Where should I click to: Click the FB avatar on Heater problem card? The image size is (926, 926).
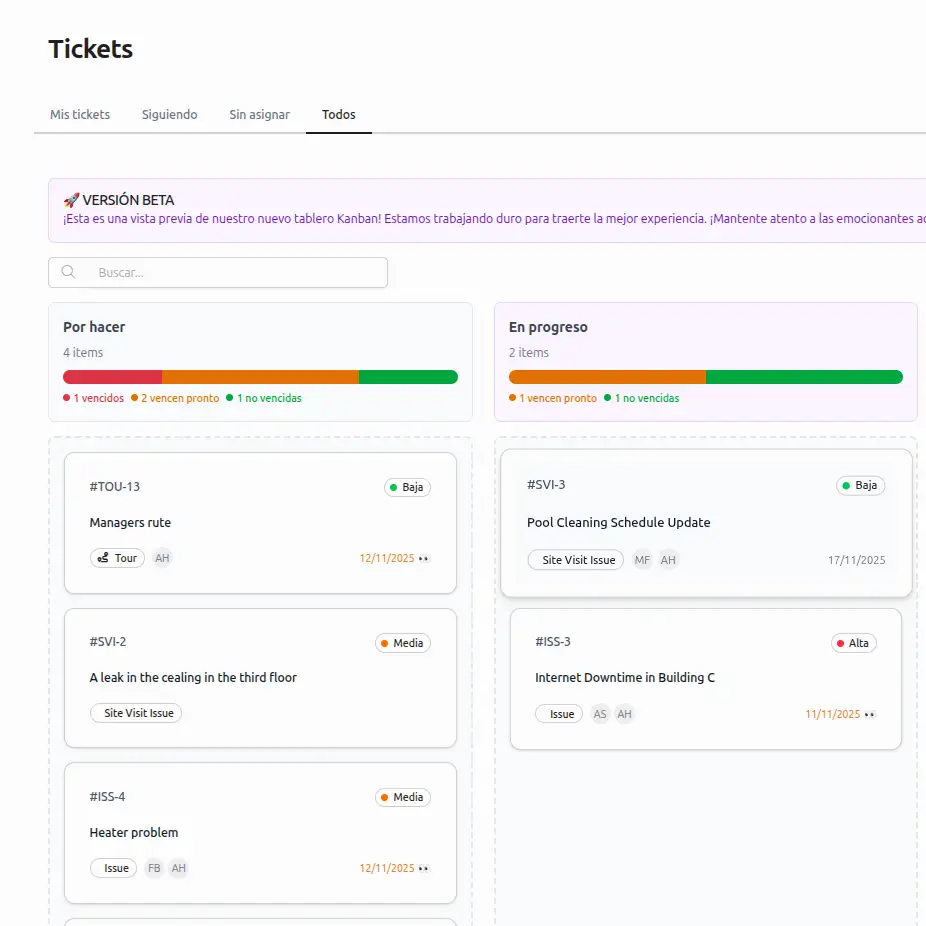(154, 868)
